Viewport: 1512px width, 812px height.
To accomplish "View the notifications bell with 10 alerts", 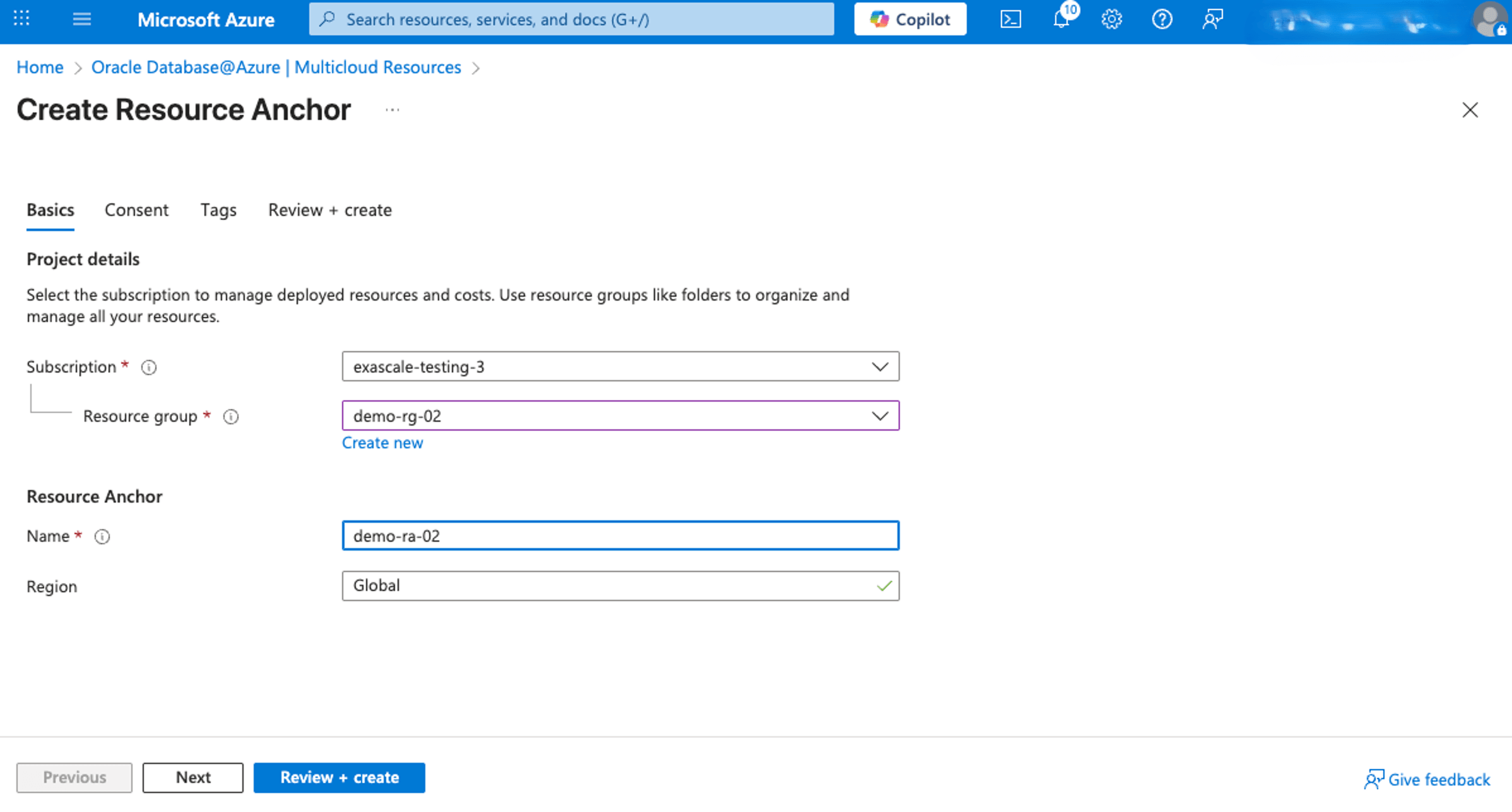I will (1061, 19).
